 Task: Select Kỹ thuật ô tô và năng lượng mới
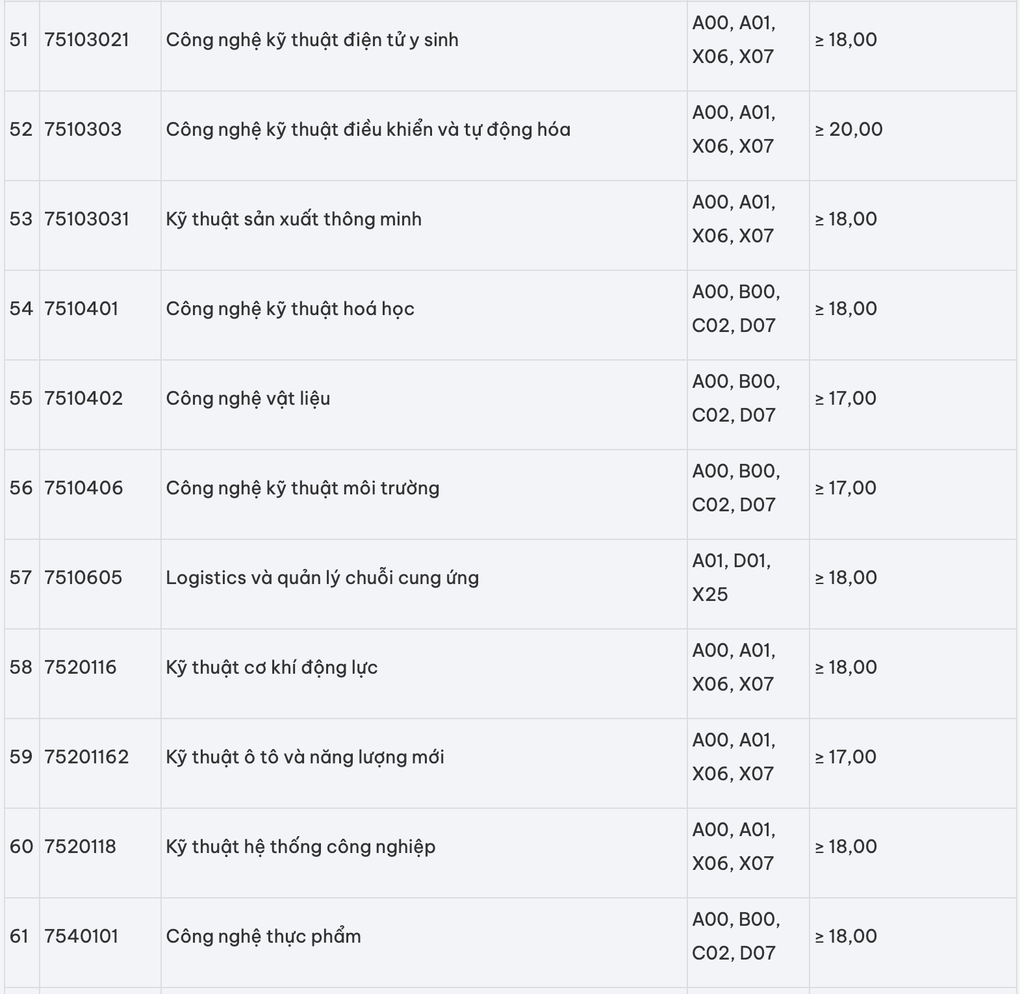click(304, 757)
